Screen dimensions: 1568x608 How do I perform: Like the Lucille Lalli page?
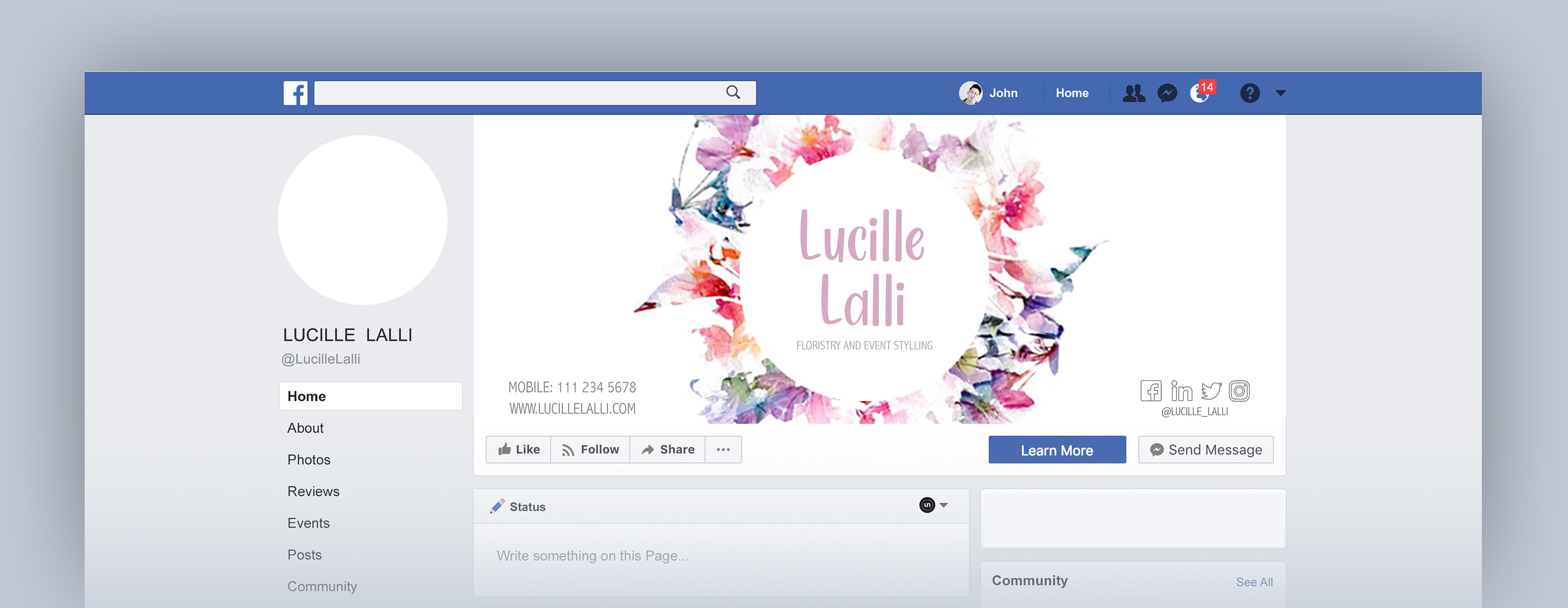pos(519,450)
